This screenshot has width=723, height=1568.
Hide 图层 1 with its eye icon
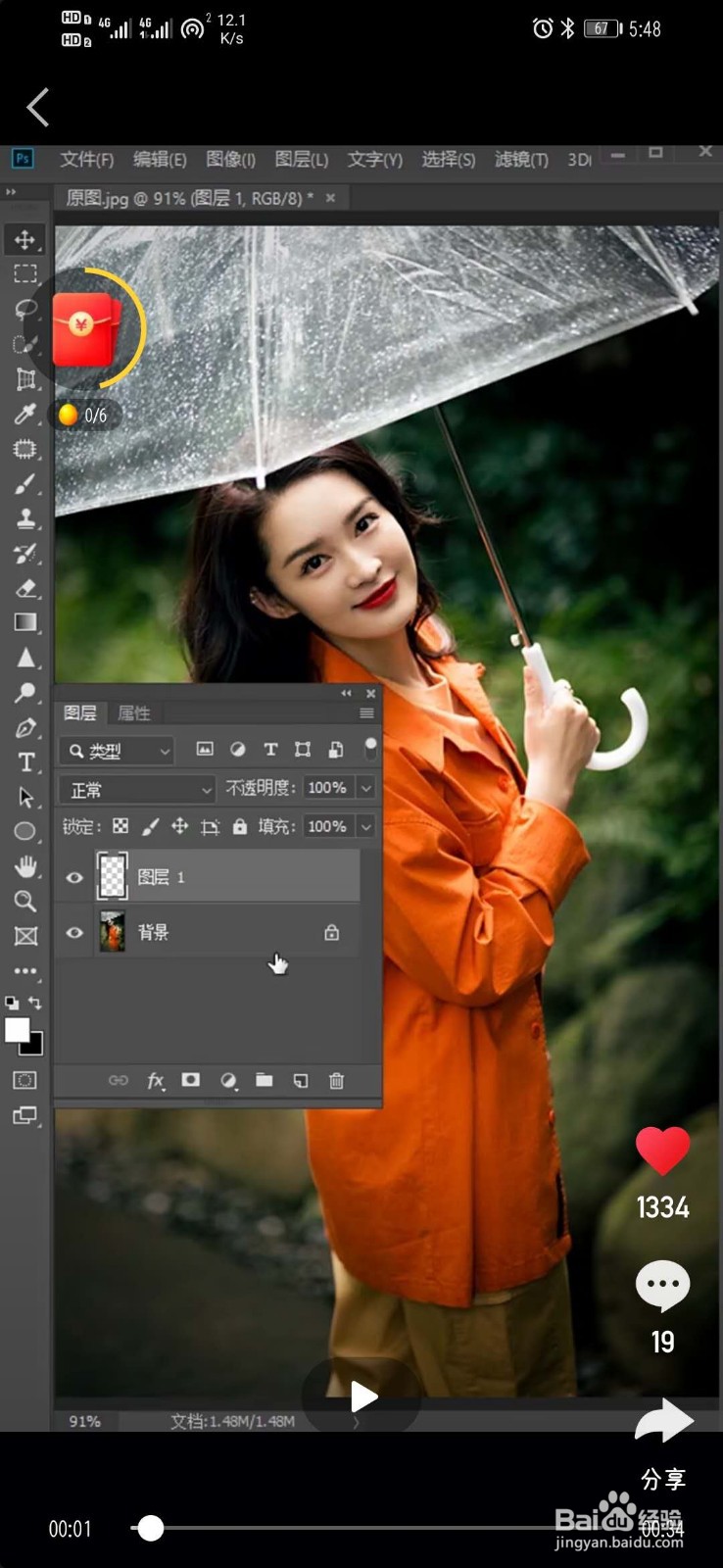[x=74, y=877]
